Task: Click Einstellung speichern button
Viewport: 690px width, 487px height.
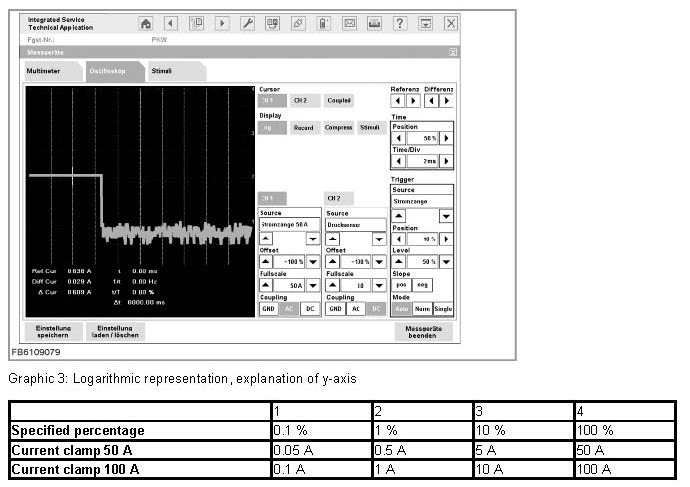Action: pos(53,332)
